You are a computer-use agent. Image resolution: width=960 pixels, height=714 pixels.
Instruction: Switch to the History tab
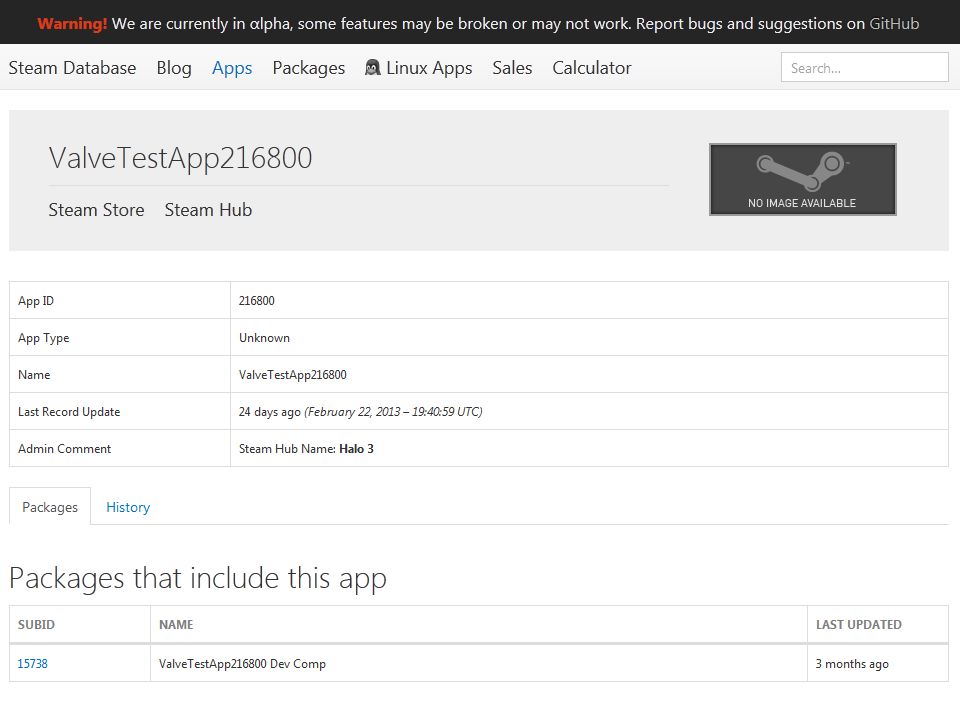[x=128, y=507]
